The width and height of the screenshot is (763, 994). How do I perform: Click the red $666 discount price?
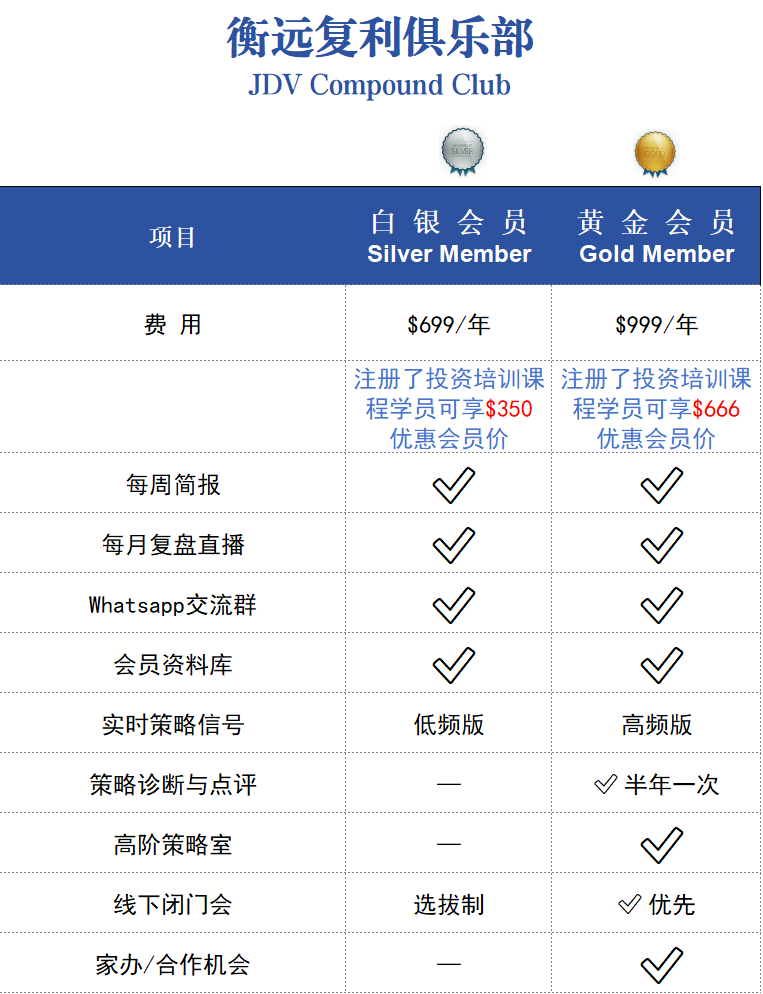pos(716,409)
